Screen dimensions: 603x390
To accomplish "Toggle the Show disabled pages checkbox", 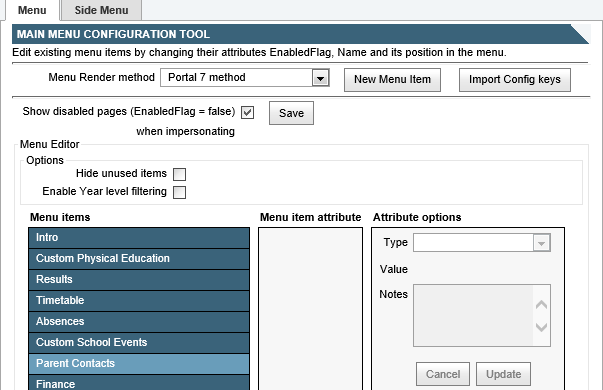I will 247,113.
